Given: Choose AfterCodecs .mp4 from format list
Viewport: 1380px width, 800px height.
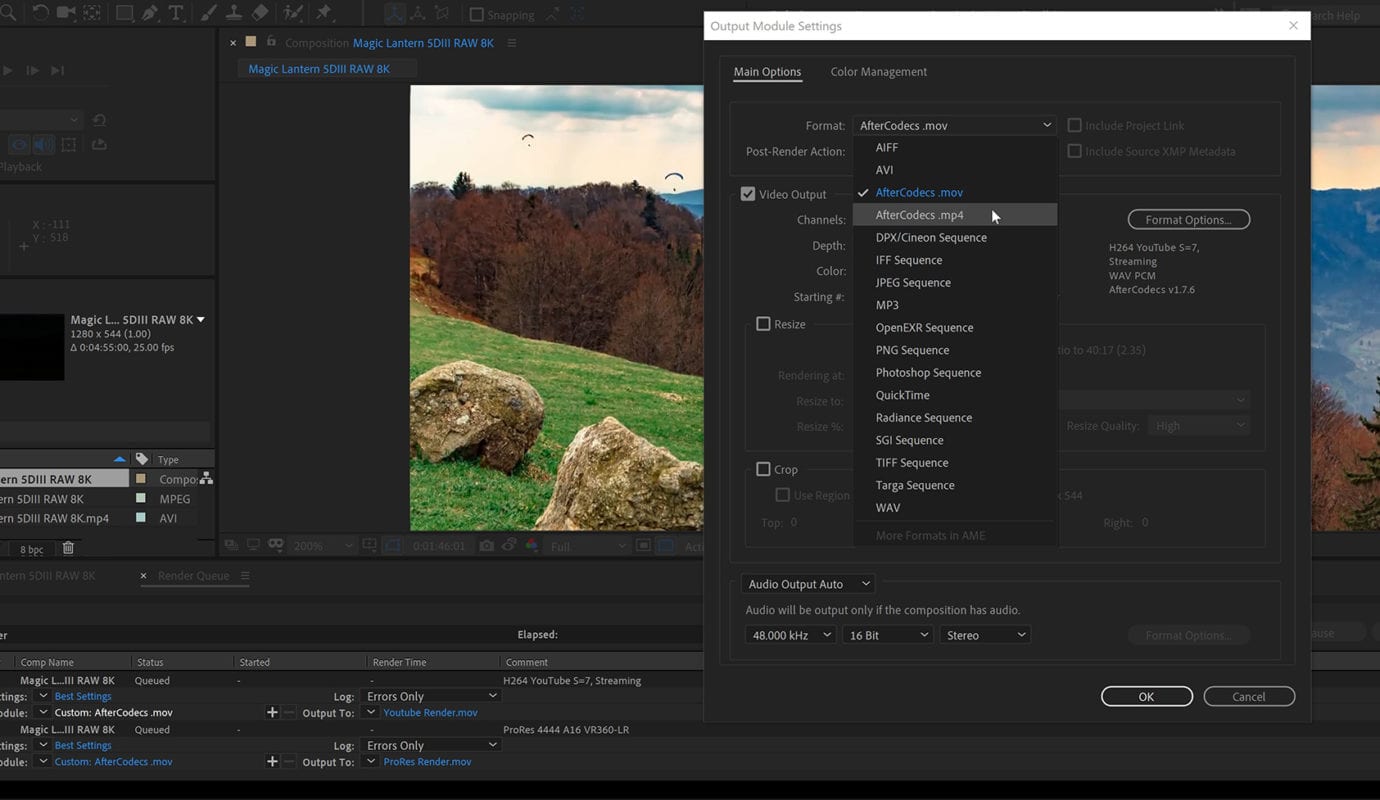Looking at the screenshot, I should click(x=919, y=215).
